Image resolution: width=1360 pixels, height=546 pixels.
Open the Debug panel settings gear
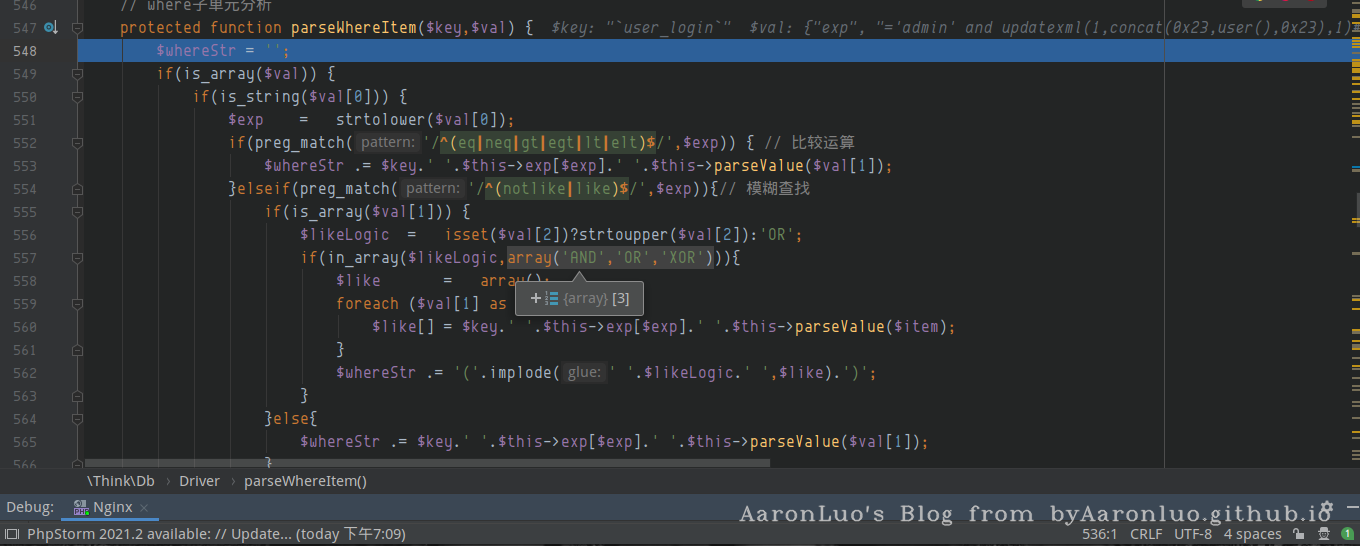click(x=1327, y=508)
